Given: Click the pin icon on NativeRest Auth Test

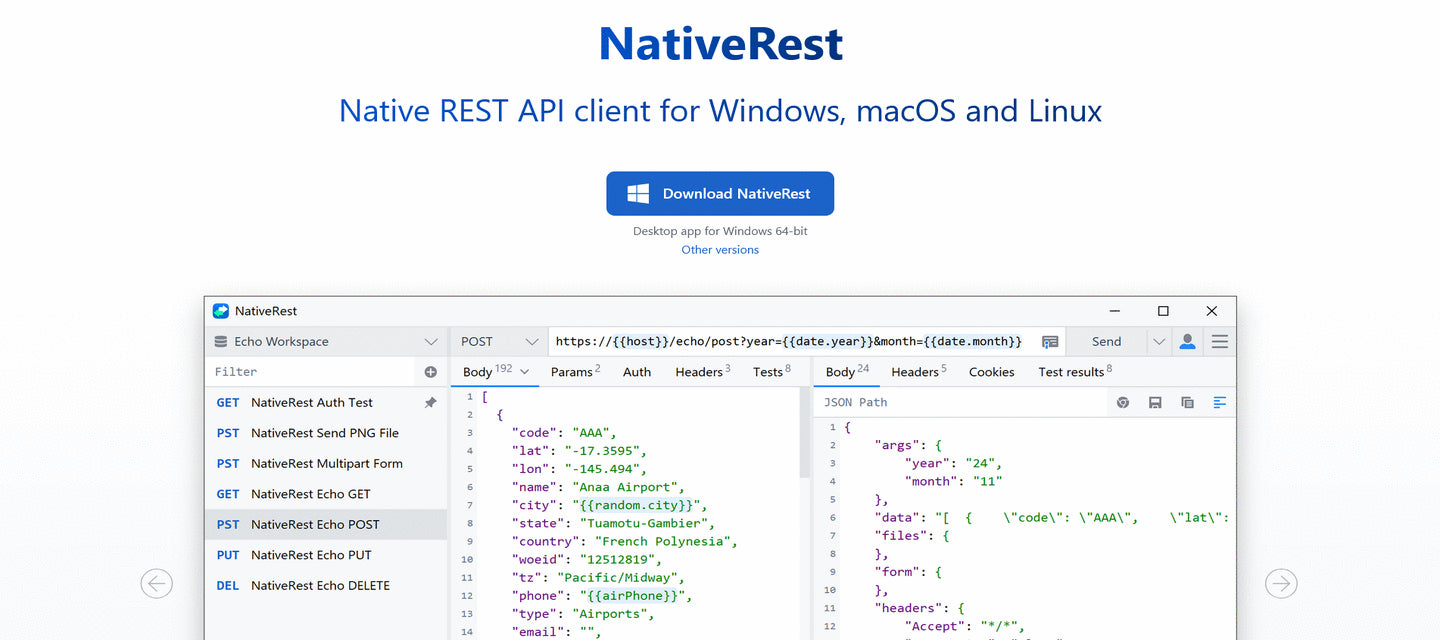Looking at the screenshot, I should point(431,403).
